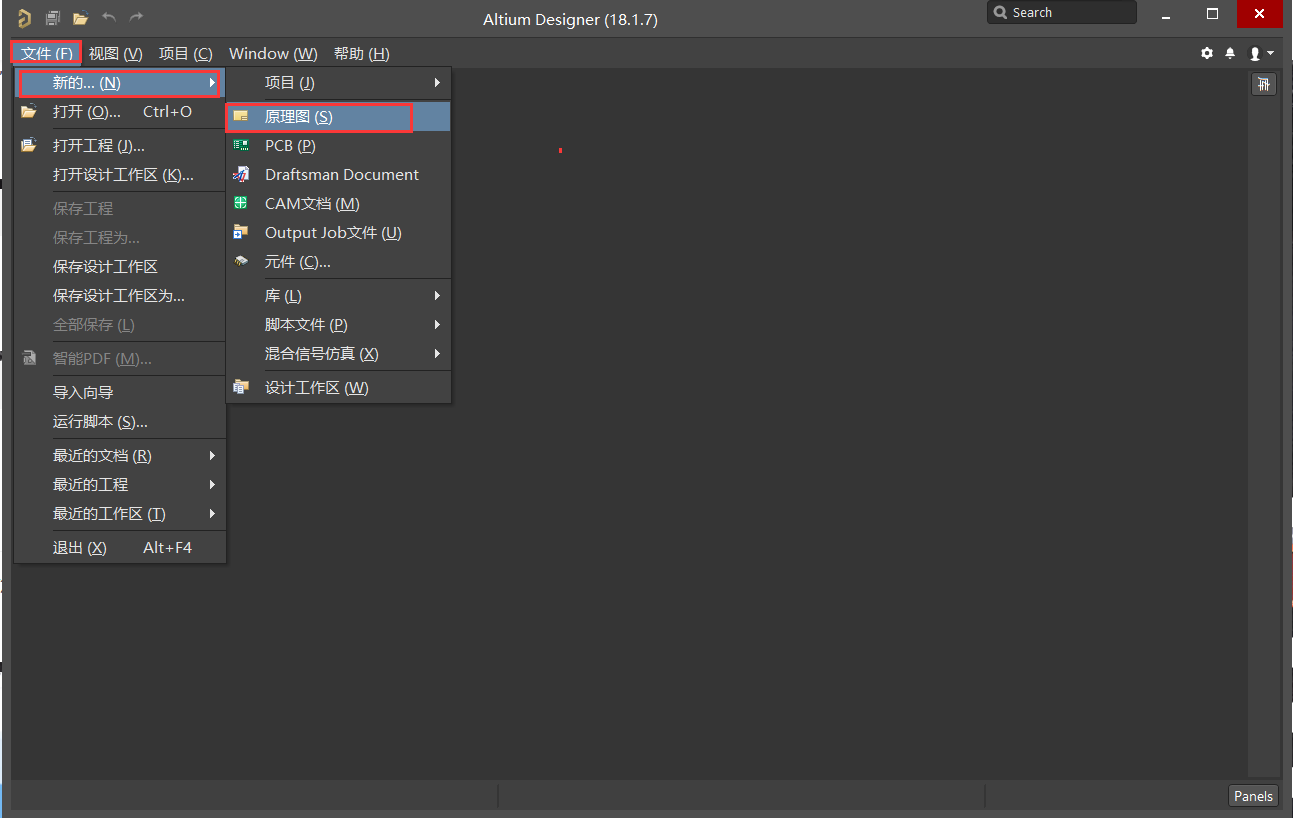Select 导入向导 entry

(x=120, y=393)
